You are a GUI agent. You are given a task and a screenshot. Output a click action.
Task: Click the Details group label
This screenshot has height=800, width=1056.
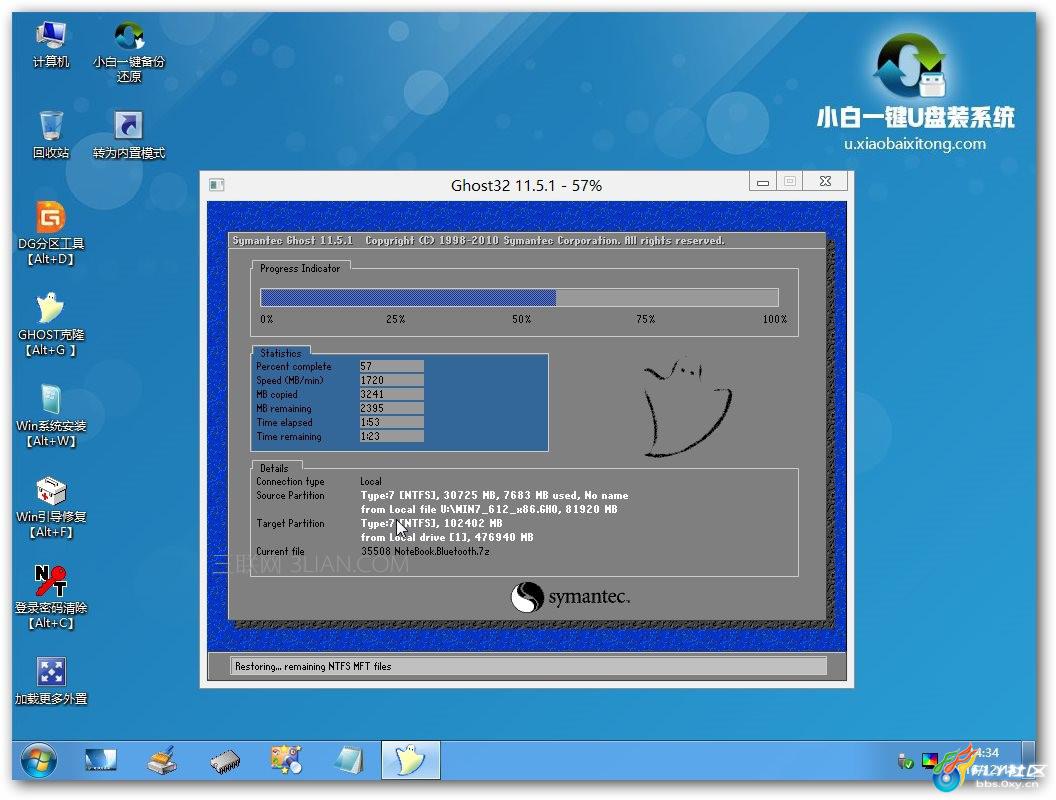(274, 468)
